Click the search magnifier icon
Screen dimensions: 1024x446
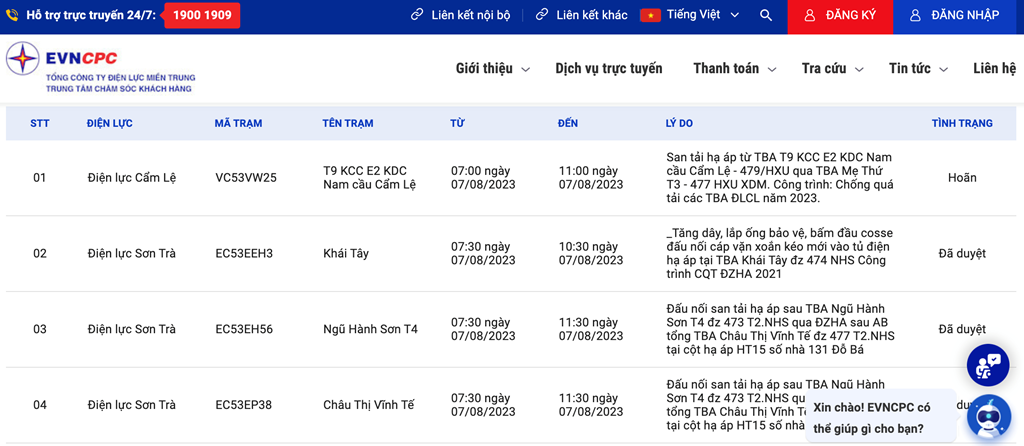pyautogui.click(x=766, y=16)
